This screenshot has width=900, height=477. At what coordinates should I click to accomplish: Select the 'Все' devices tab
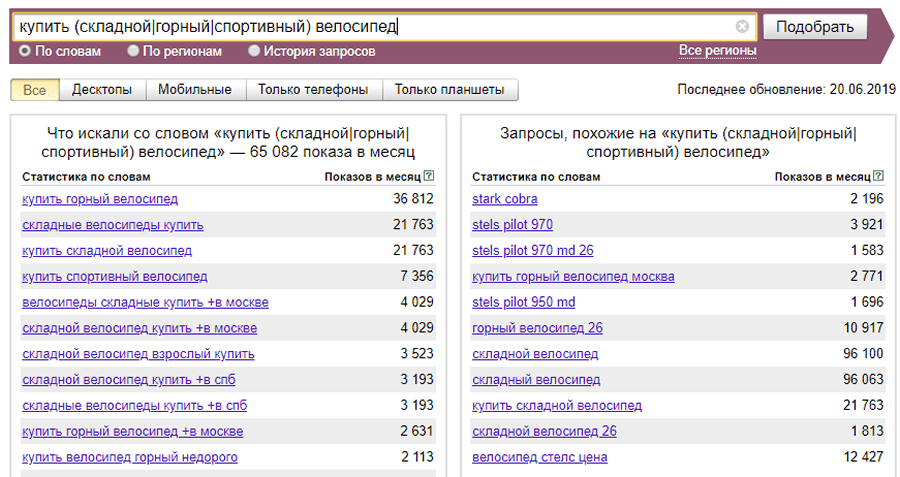coord(34,90)
